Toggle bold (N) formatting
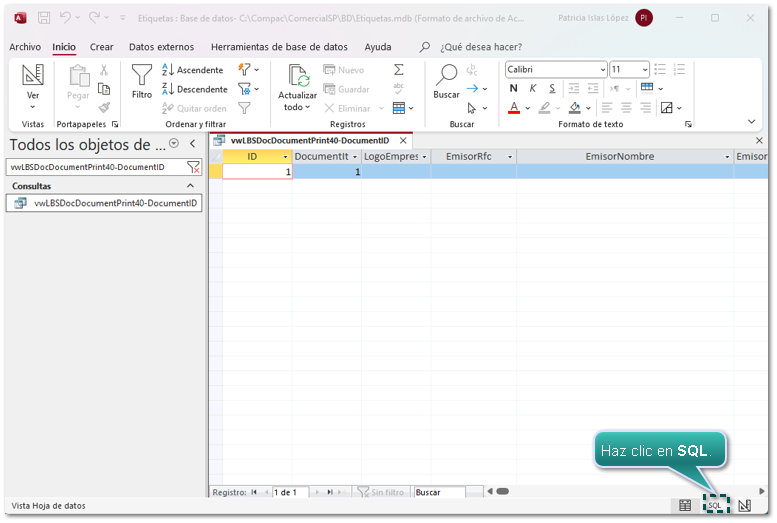777x523 pixels. coord(514,89)
